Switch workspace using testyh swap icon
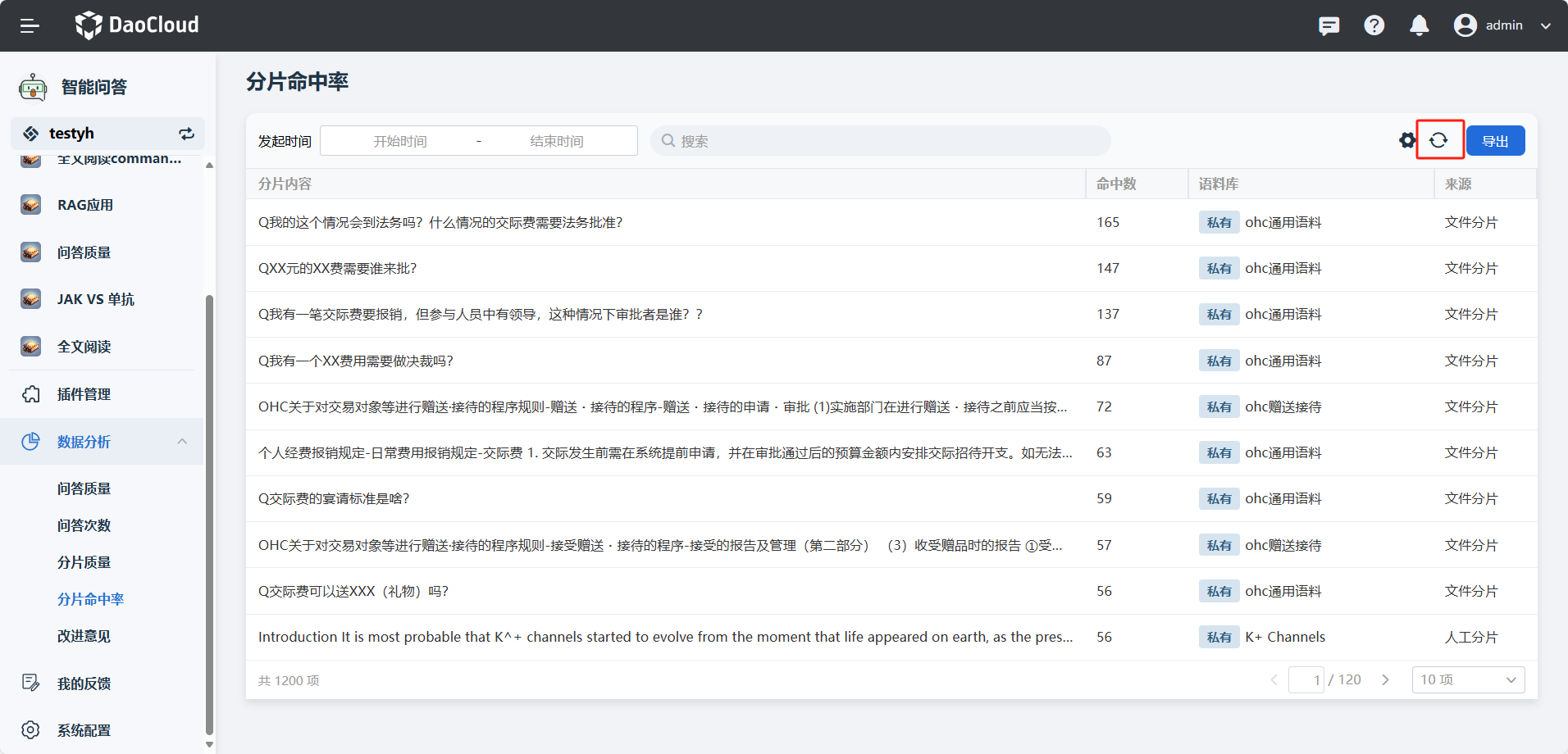This screenshot has width=1568, height=754. [186, 134]
